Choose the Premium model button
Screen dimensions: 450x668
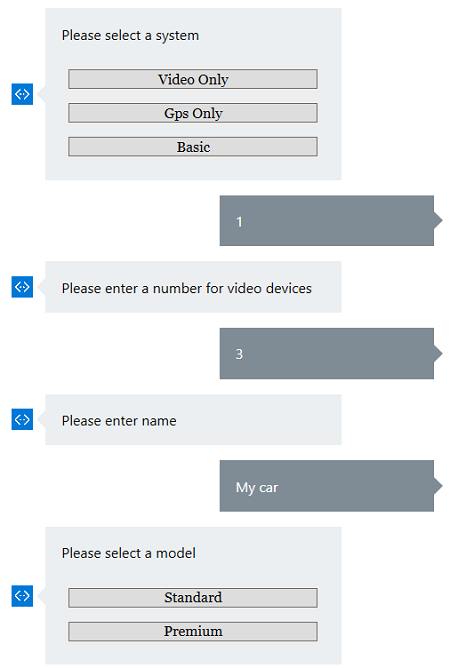(193, 631)
